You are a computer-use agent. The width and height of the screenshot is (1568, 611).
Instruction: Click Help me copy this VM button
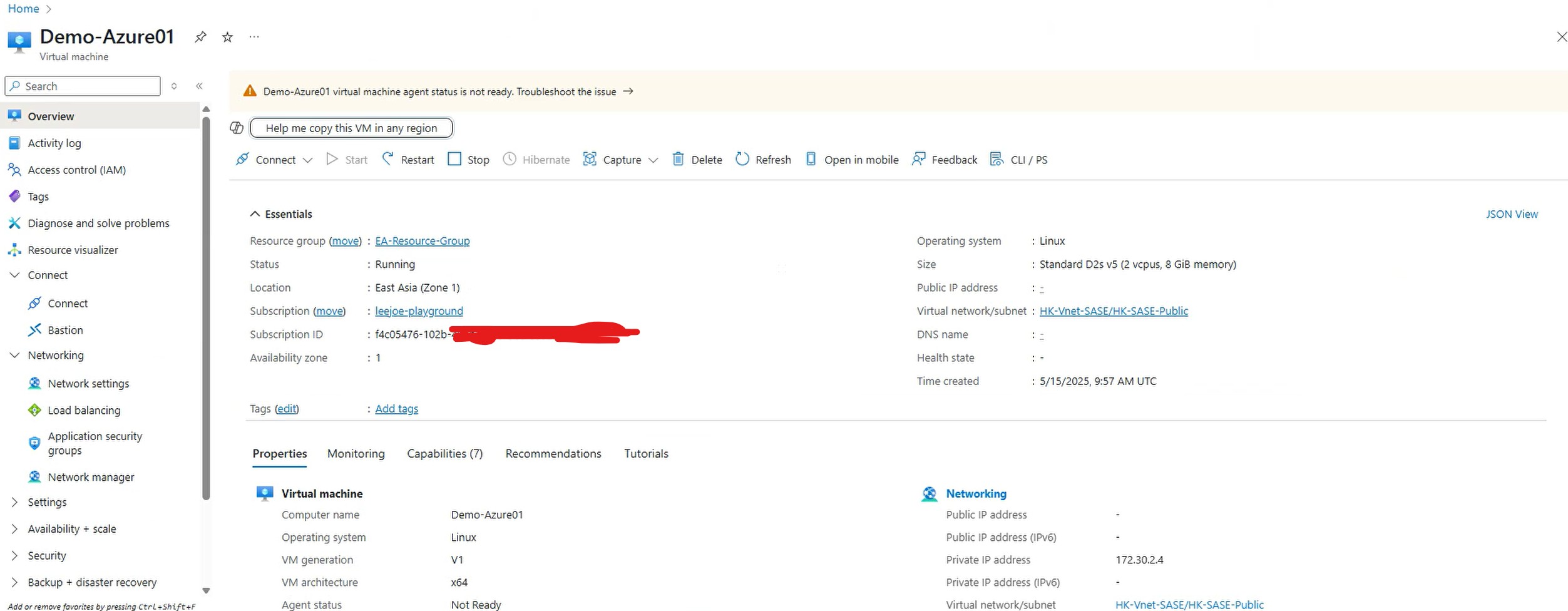tap(351, 128)
